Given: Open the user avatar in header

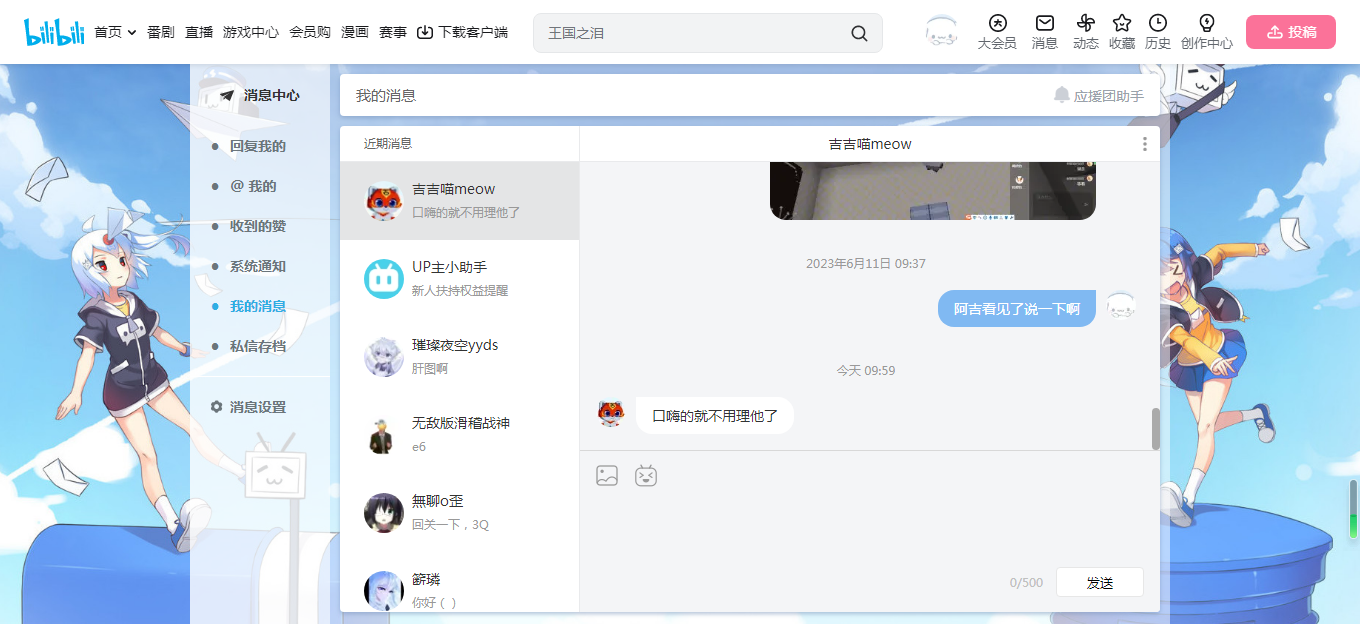Looking at the screenshot, I should point(941,32).
